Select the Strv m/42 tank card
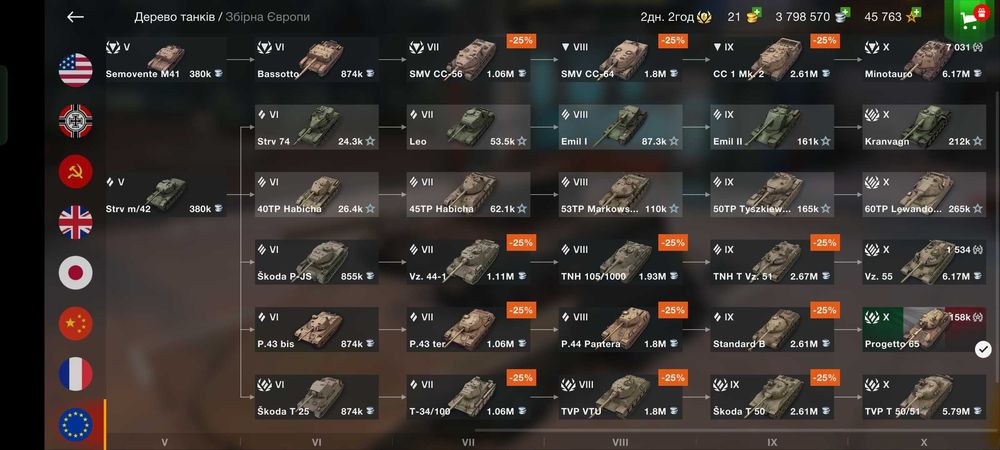1000x450 pixels. pos(165,194)
